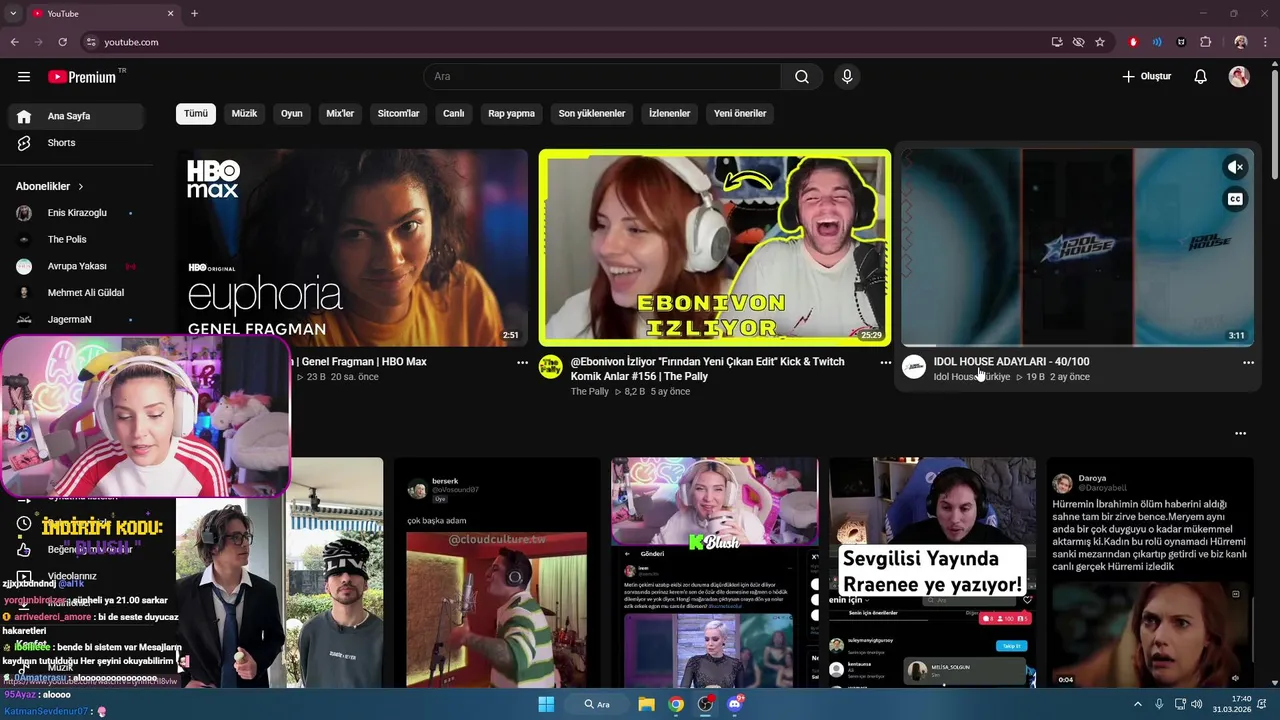The image size is (1280, 720).
Task: Select the Oyun filter chip
Action: [x=292, y=113]
